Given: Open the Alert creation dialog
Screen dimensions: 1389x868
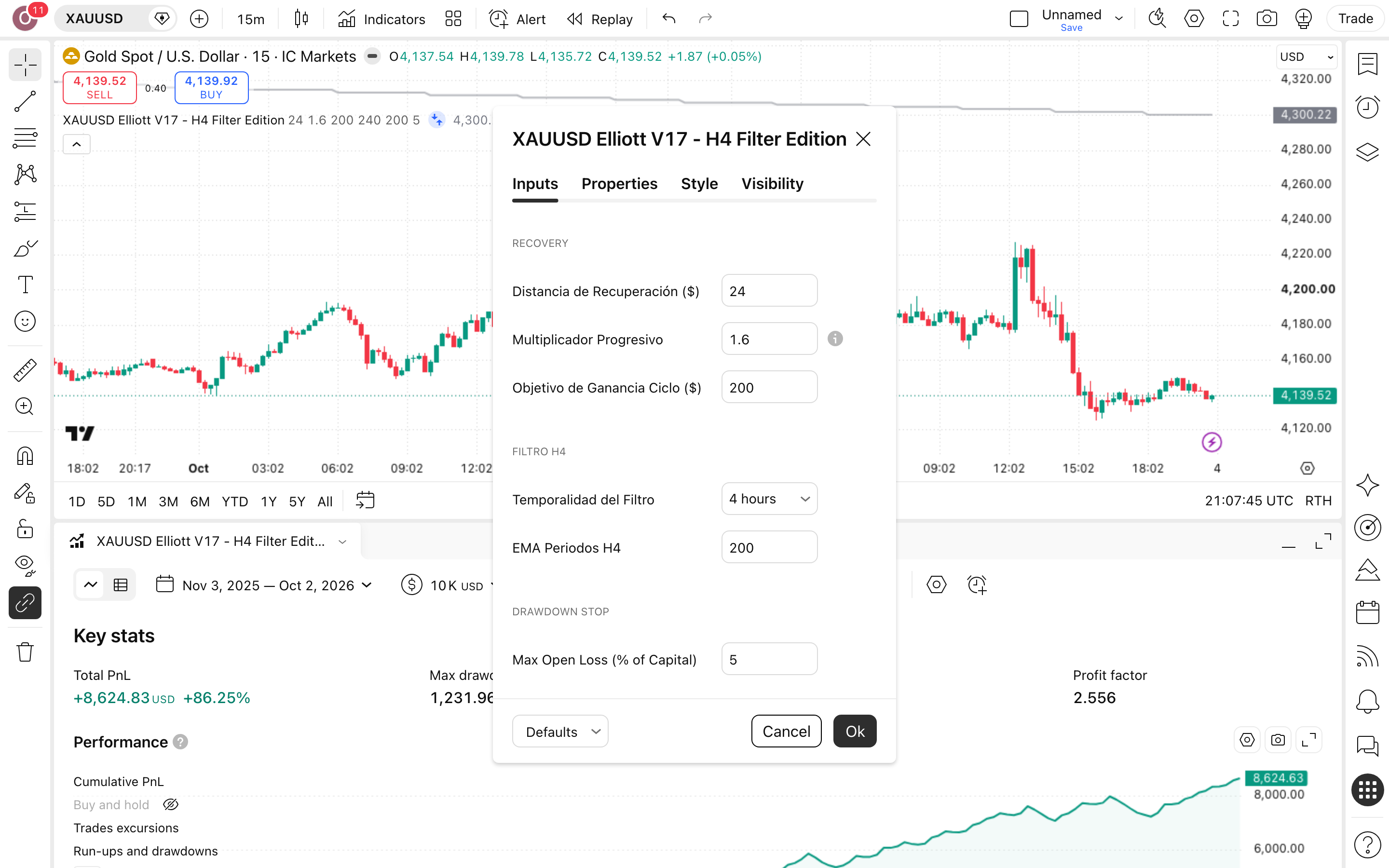Looking at the screenshot, I should click(517, 19).
